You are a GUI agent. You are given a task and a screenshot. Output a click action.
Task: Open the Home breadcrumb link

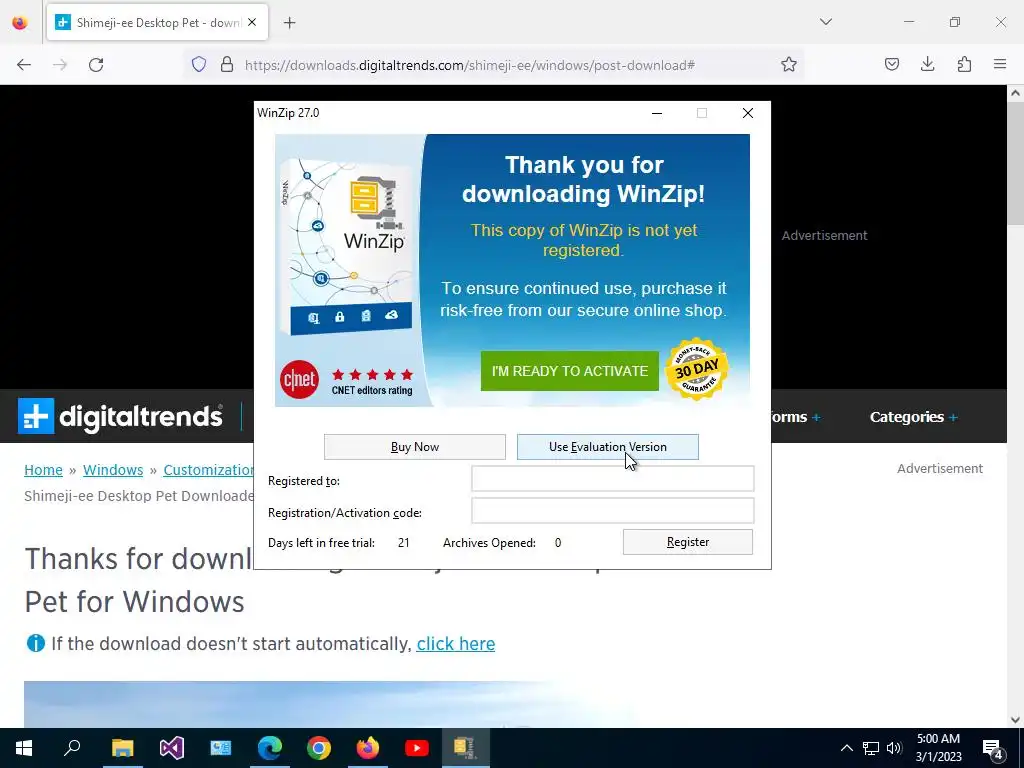[43, 470]
